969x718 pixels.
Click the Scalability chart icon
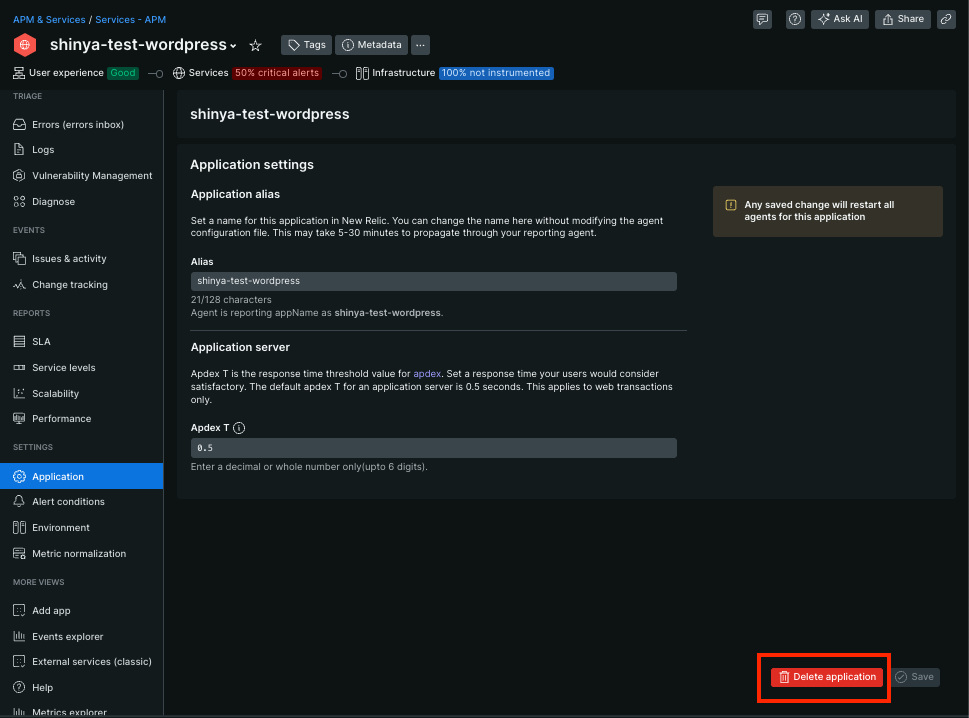pyautogui.click(x=19, y=393)
